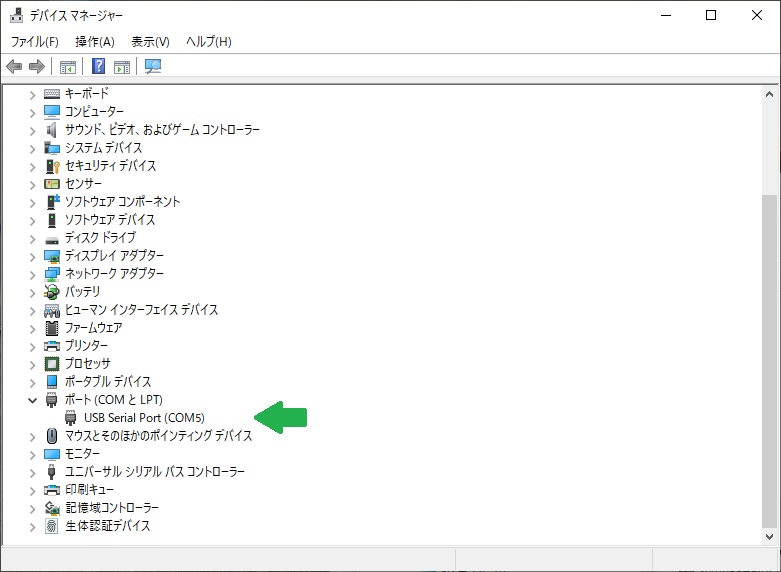This screenshot has width=781, height=572.
Task: Expand the コンピューター node
Action: (32, 113)
